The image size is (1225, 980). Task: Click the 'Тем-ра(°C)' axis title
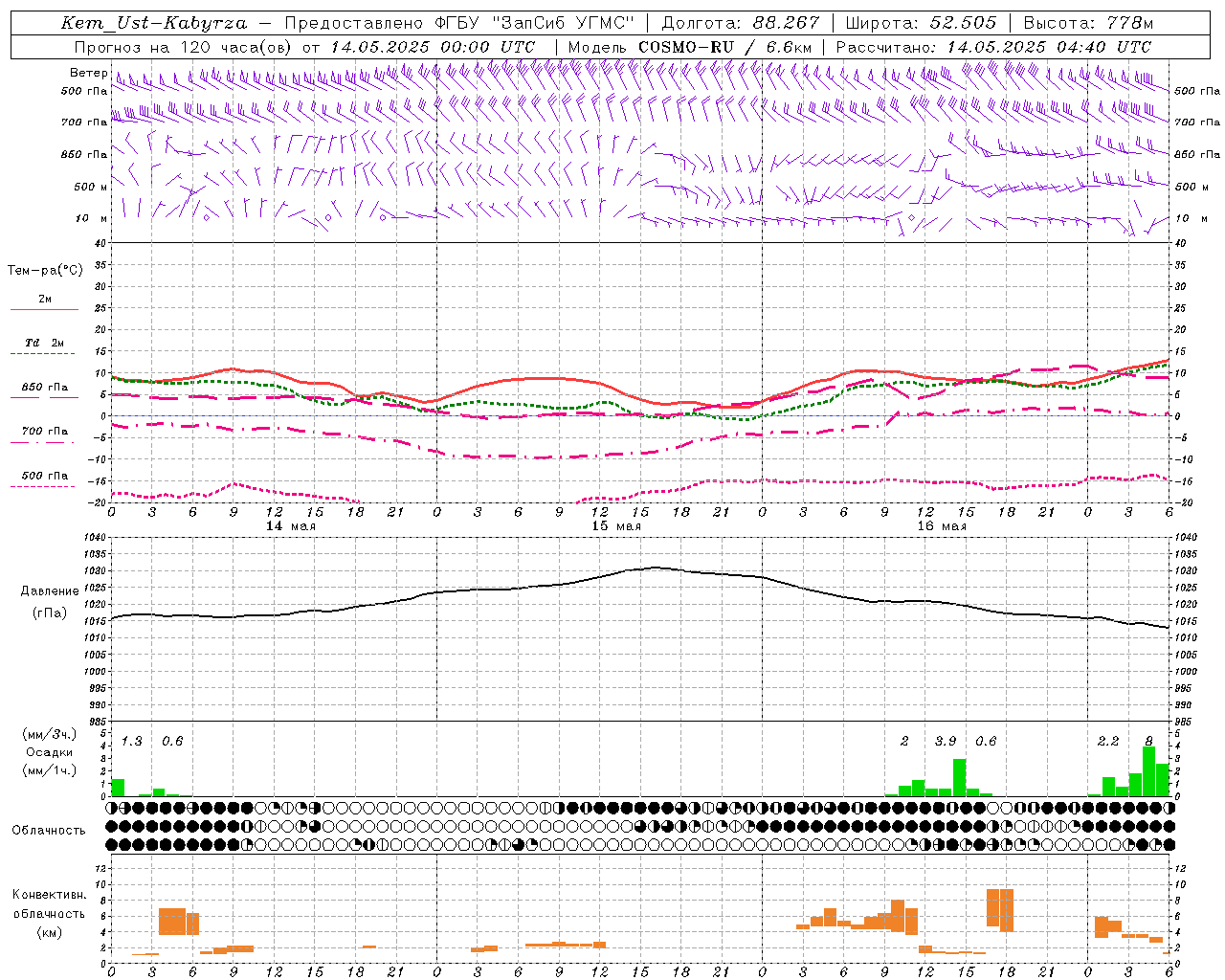(45, 271)
